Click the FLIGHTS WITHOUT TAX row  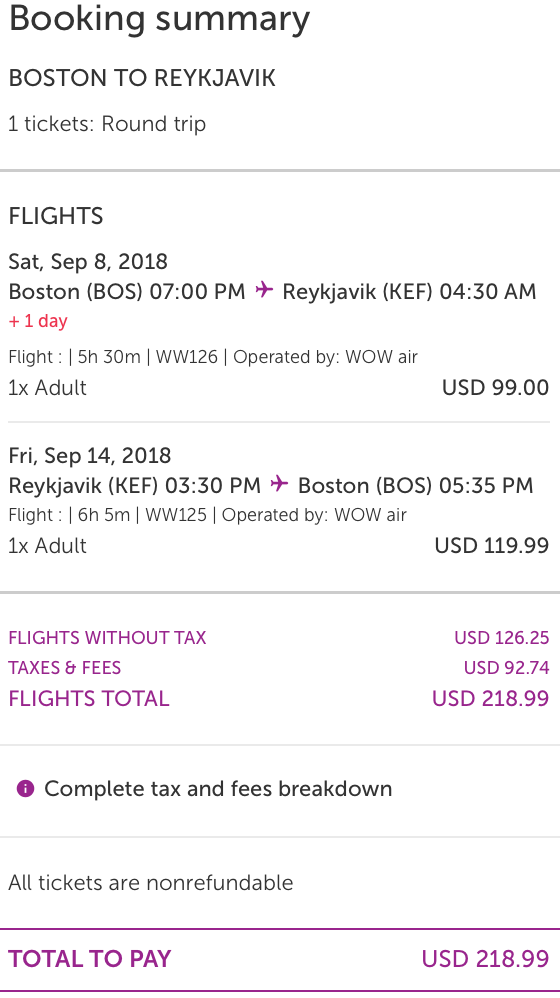(x=279, y=638)
